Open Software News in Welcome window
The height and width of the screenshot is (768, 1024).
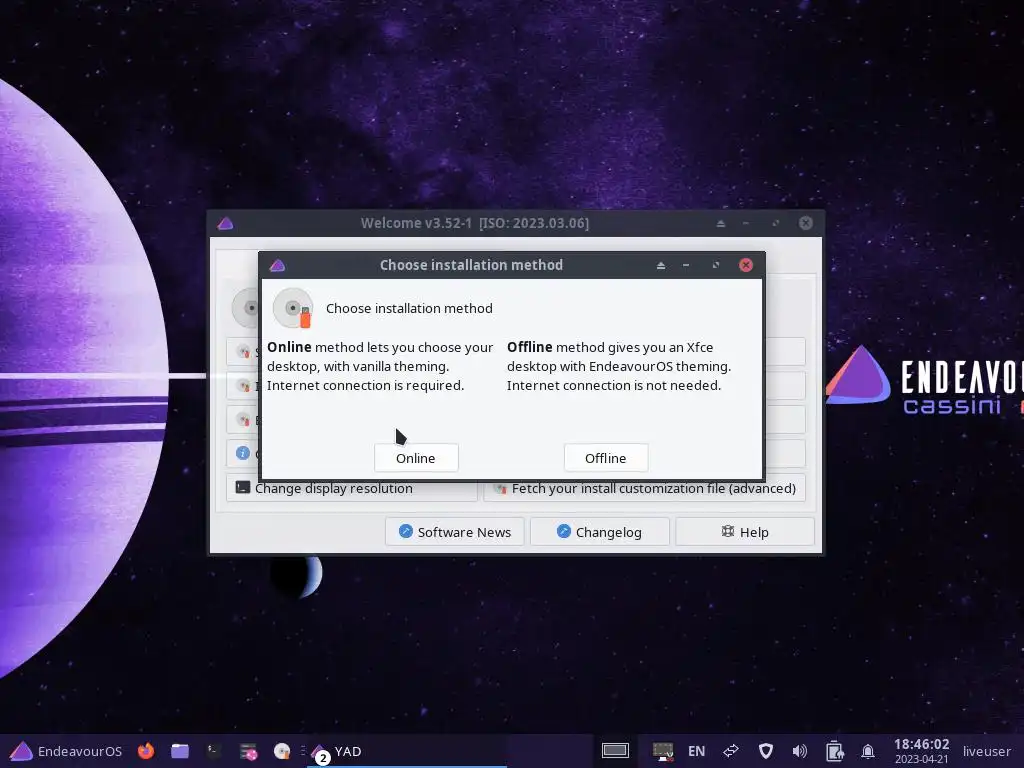(455, 532)
